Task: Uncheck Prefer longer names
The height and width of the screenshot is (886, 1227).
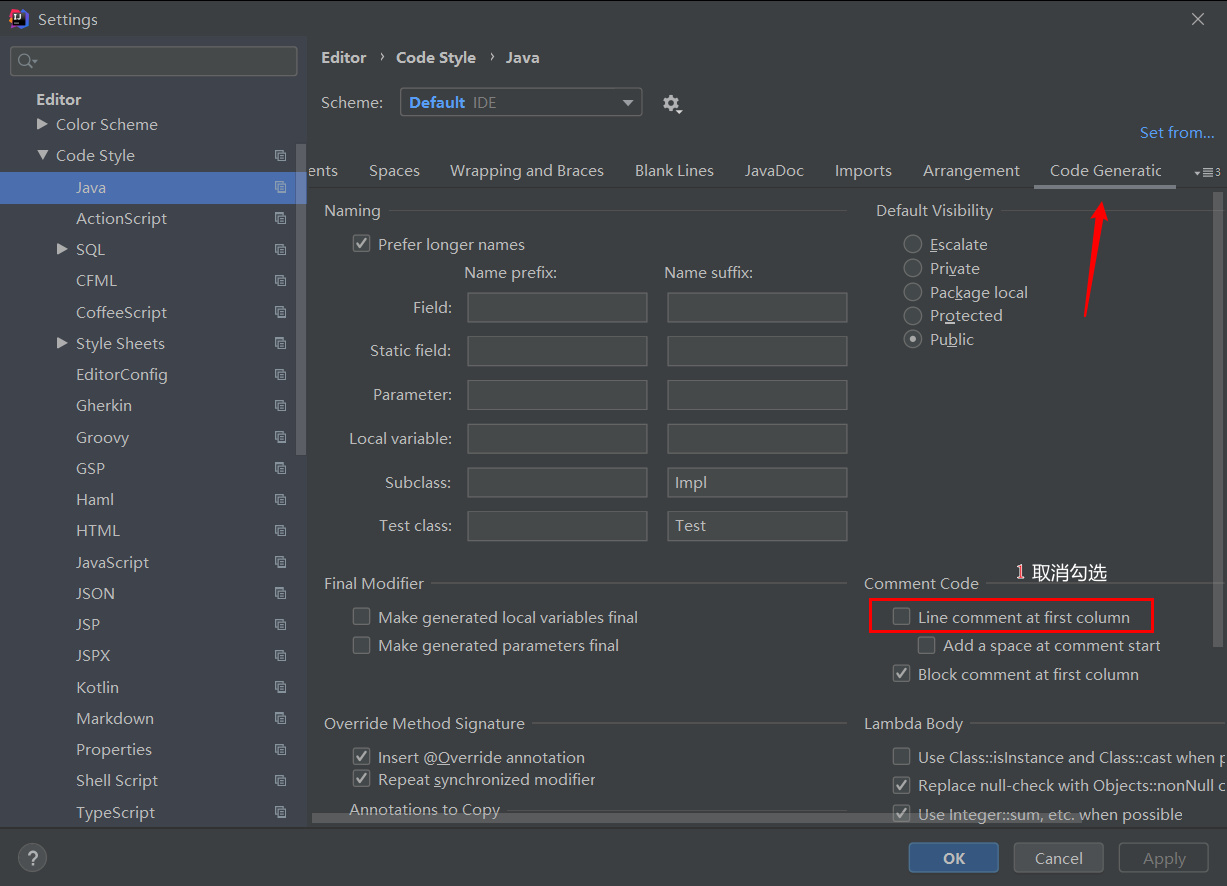Action: [362, 244]
